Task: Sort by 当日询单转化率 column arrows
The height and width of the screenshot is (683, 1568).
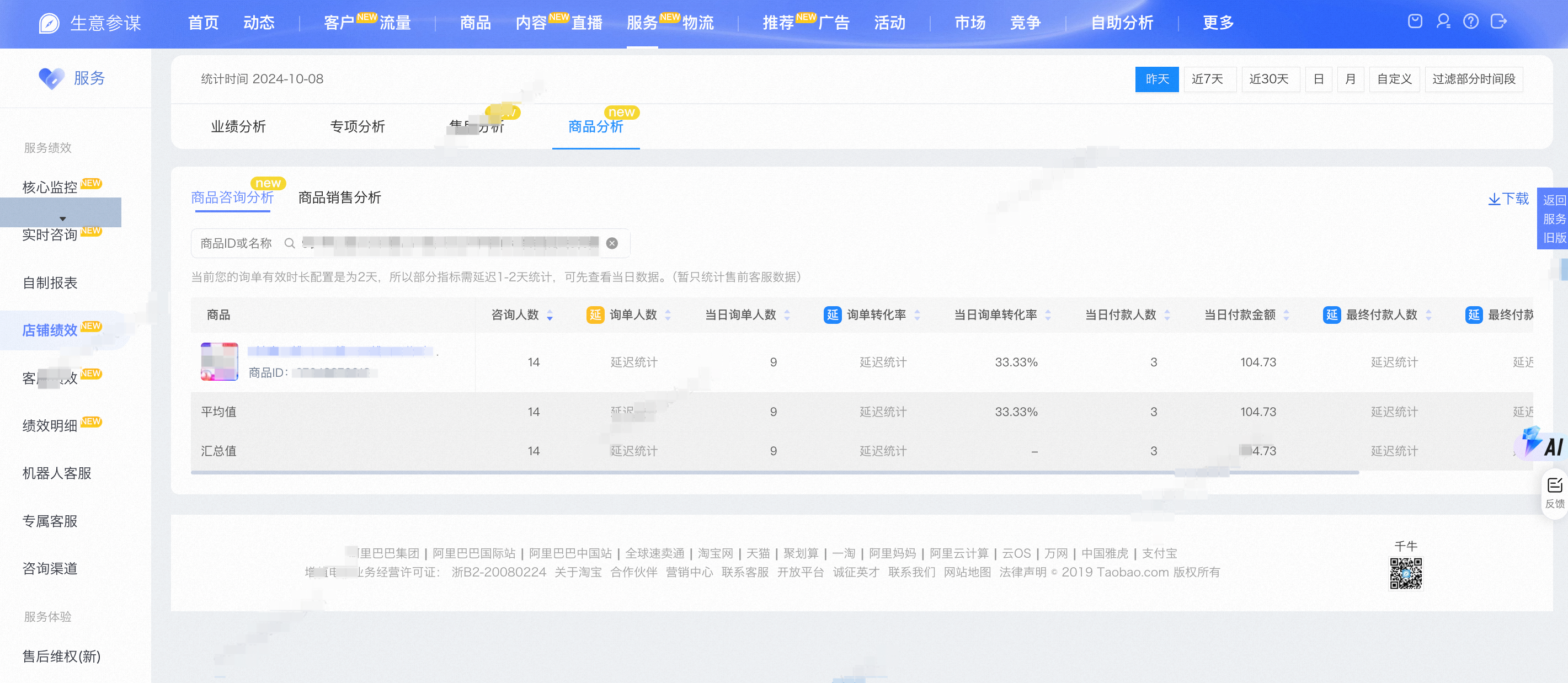Action: (x=1048, y=314)
